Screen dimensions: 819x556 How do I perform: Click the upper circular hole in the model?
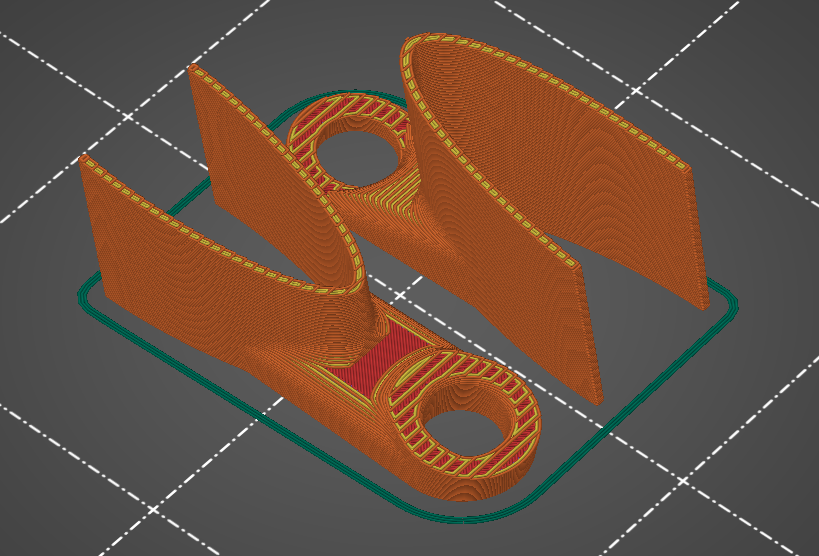(x=355, y=155)
